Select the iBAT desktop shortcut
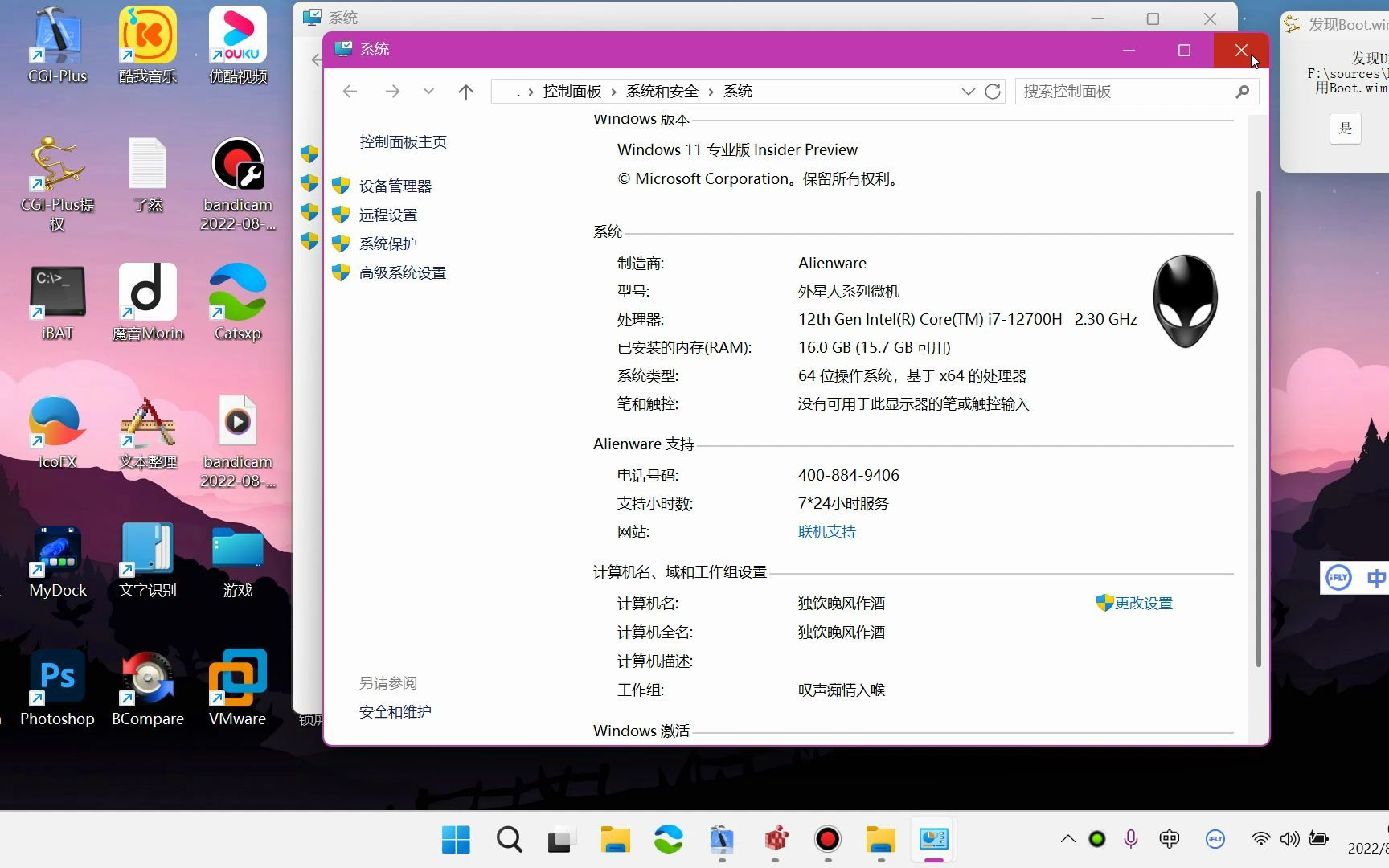Screen dimensions: 1389x868 point(57,302)
